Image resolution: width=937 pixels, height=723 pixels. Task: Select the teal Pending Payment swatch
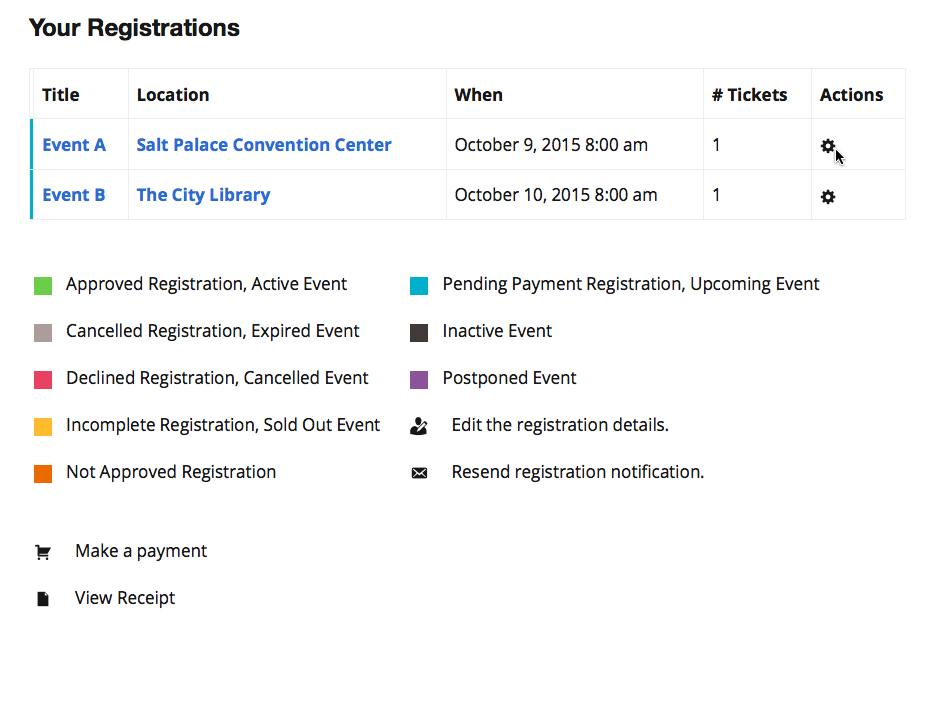coord(419,286)
